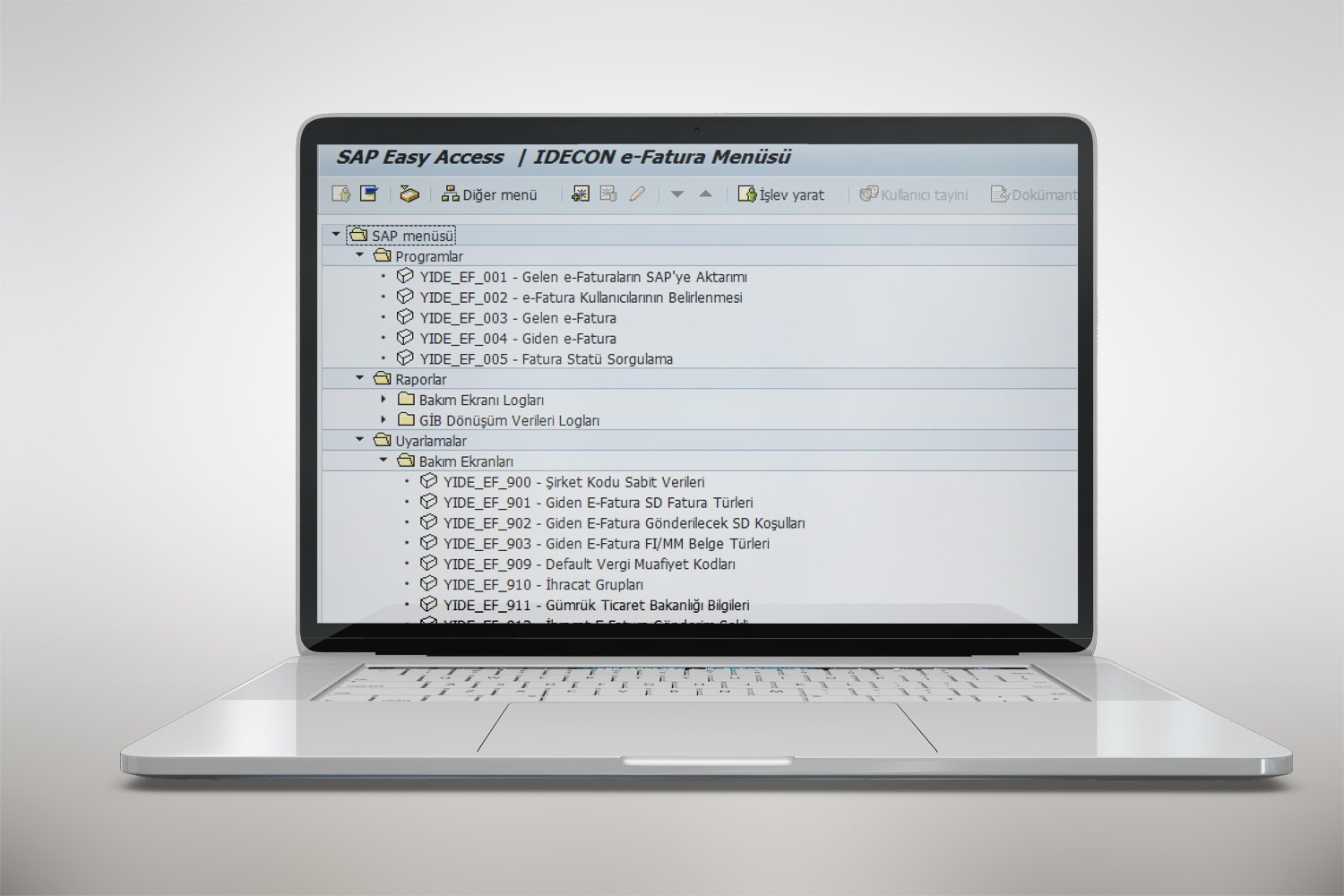This screenshot has width=1344, height=896.
Task: Click transaction cube icon for YIDE_EF_002
Action: click(405, 297)
